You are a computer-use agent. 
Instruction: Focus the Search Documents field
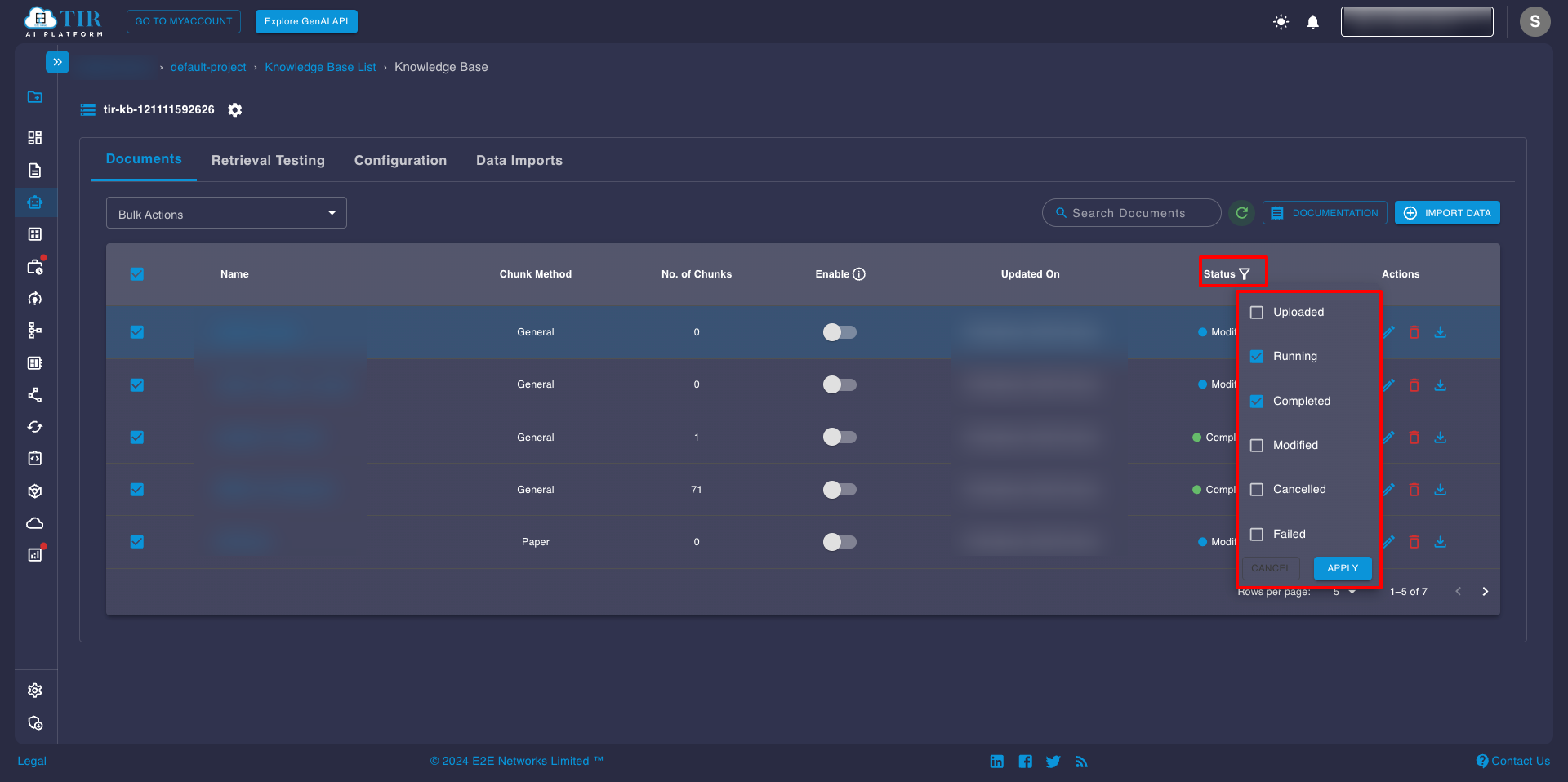point(1132,213)
